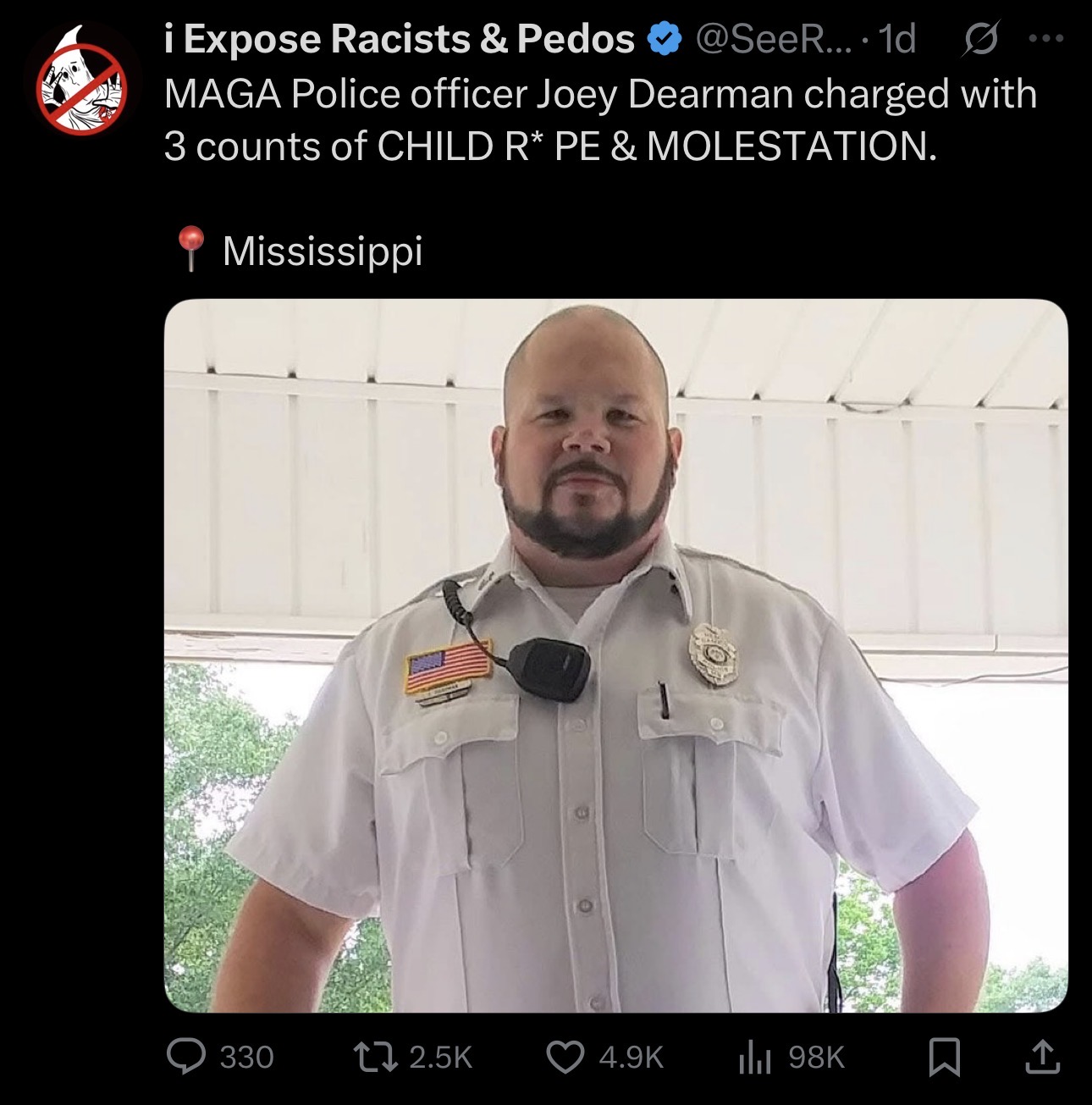Open the account's profile avatar
Viewport: 1092px width, 1105px height.
tap(81, 82)
